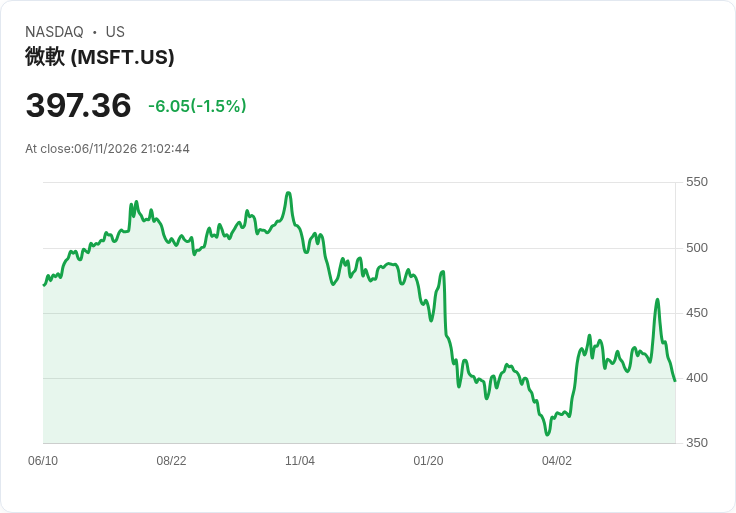This screenshot has width=736, height=513.
Task: Click the final data point at line's end
Action: [675, 381]
